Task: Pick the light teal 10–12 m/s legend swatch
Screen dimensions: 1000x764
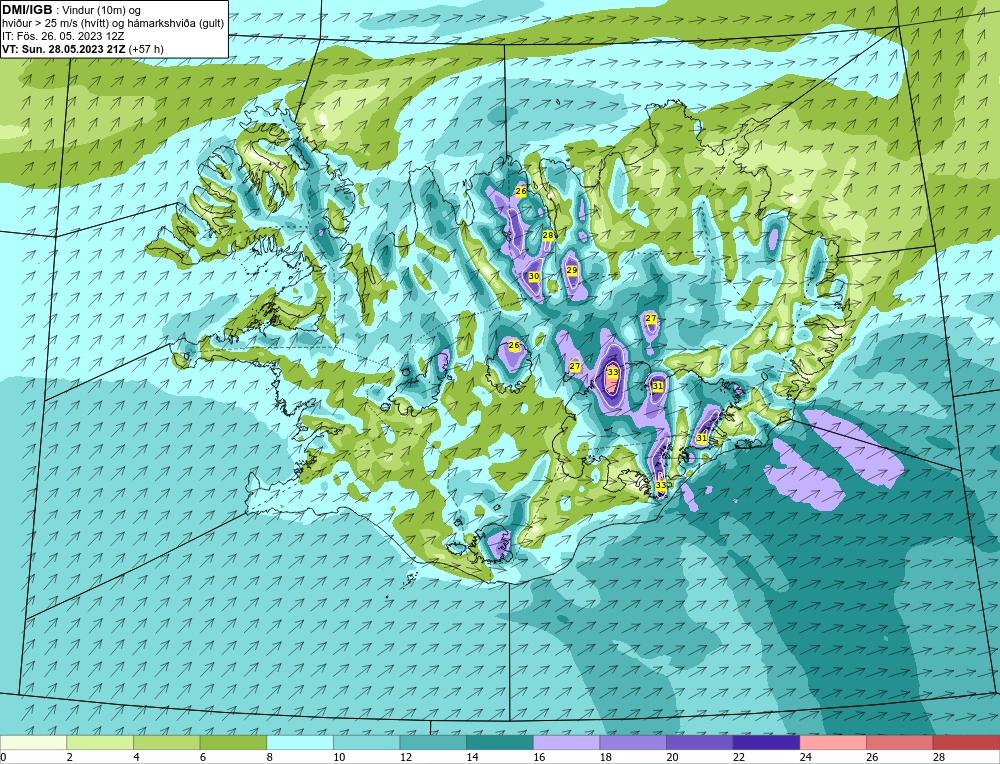Action: pyautogui.click(x=366, y=743)
